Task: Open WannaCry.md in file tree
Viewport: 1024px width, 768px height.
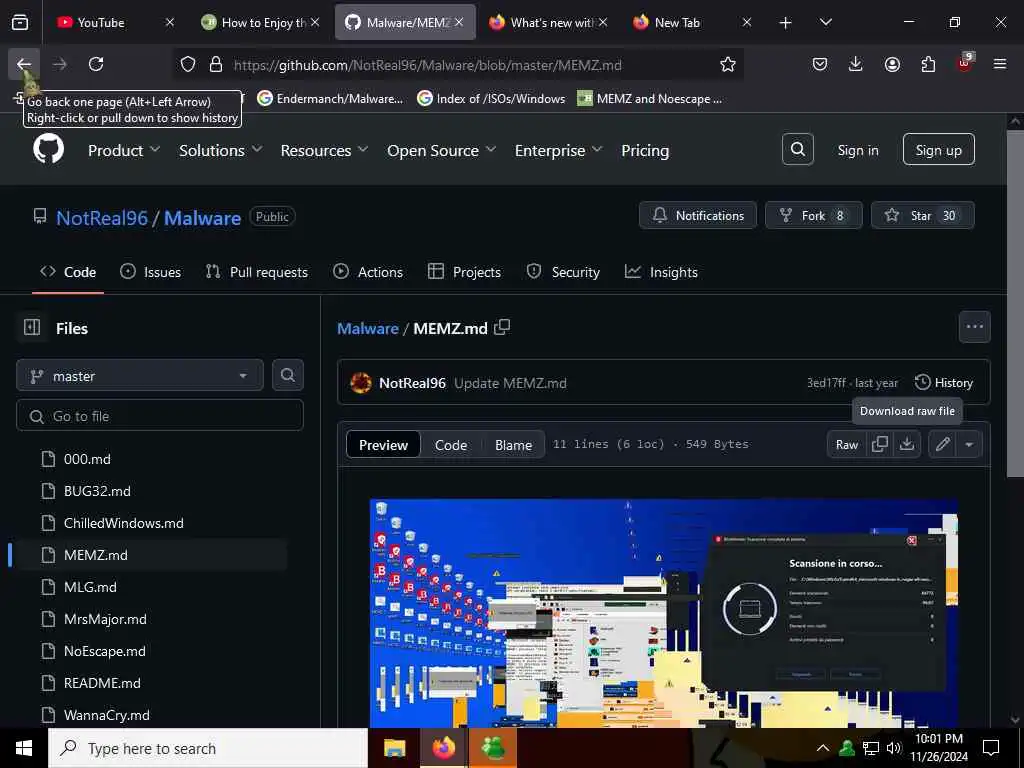Action: [x=106, y=715]
